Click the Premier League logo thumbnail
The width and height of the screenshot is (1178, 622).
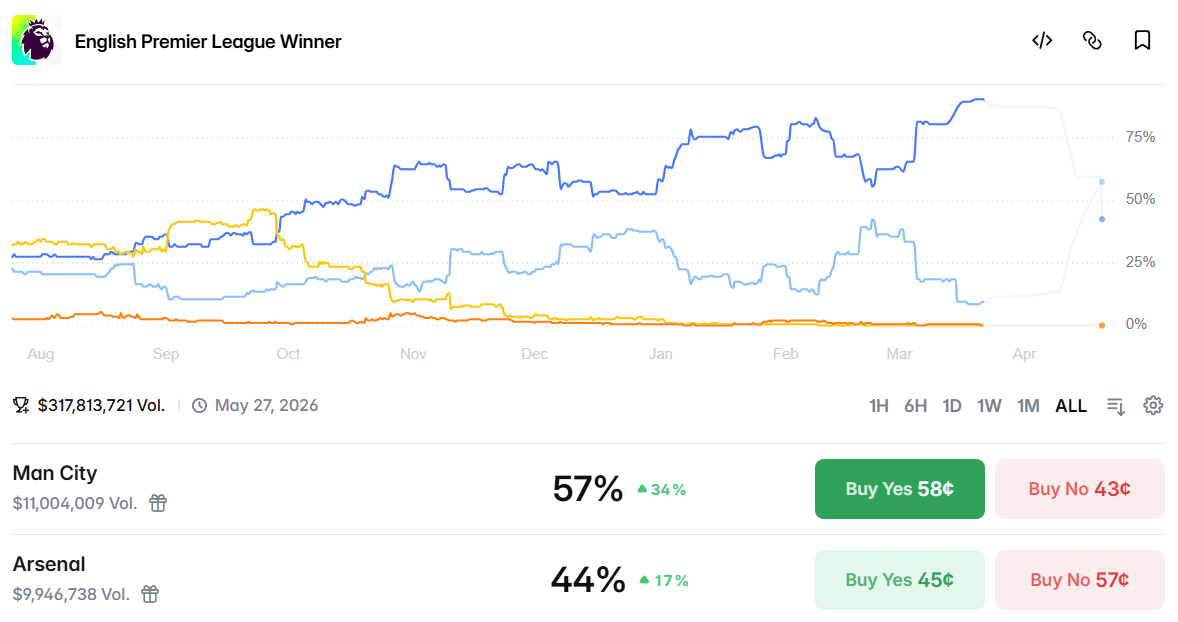[x=37, y=41]
